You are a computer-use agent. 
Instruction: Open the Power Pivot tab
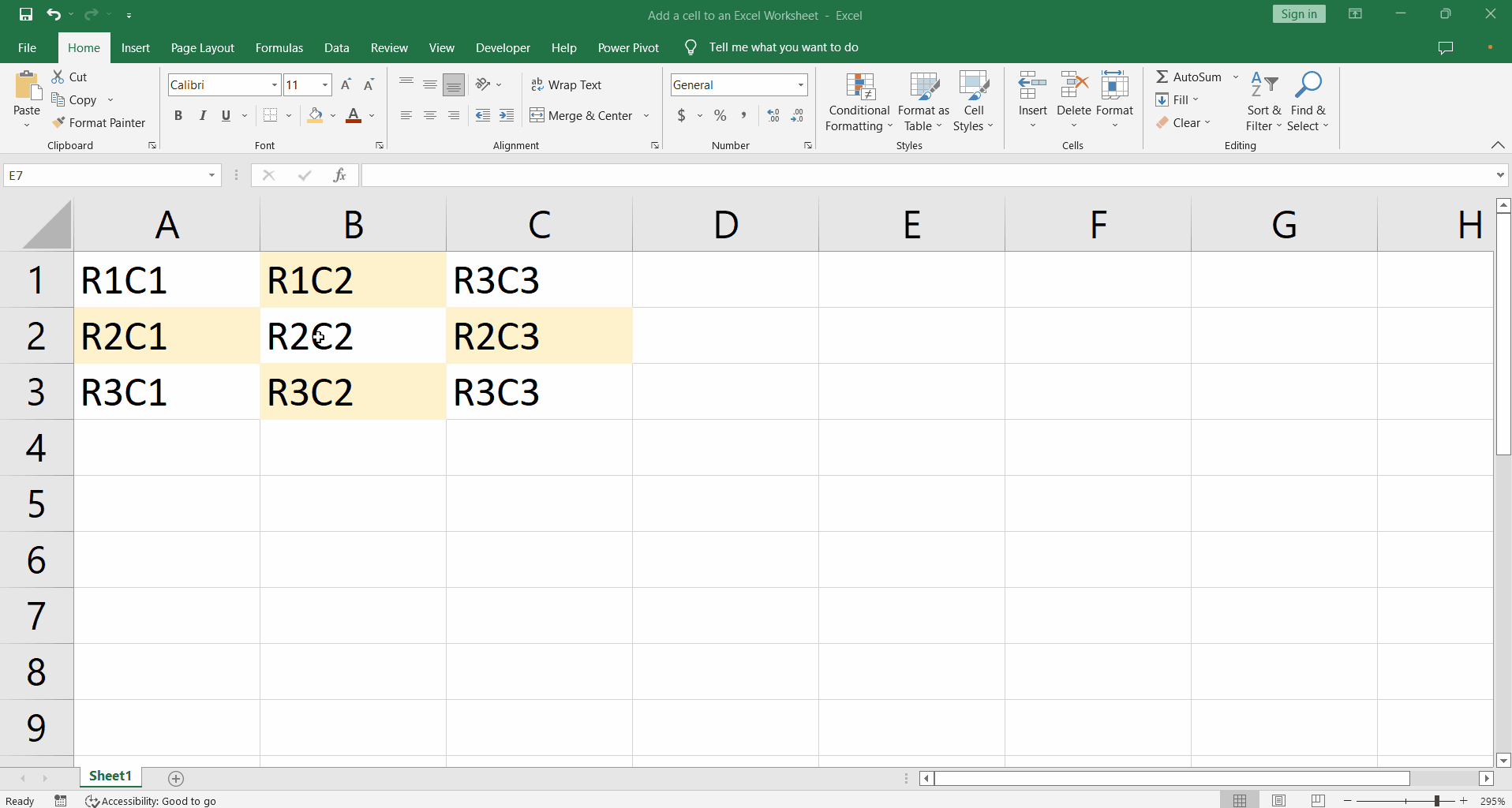pyautogui.click(x=628, y=47)
